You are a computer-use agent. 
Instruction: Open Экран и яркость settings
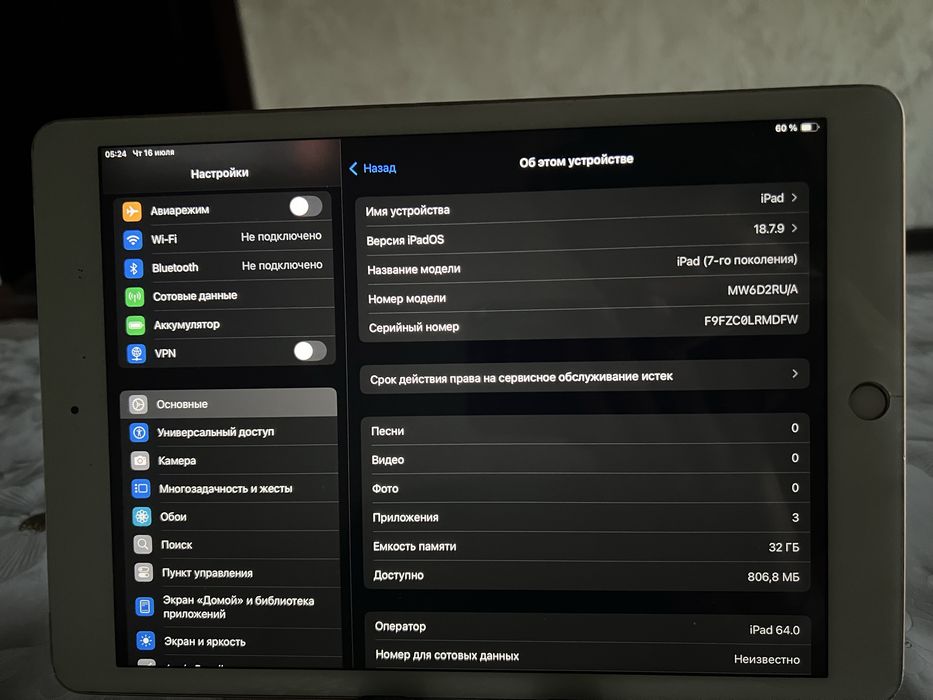click(236, 642)
